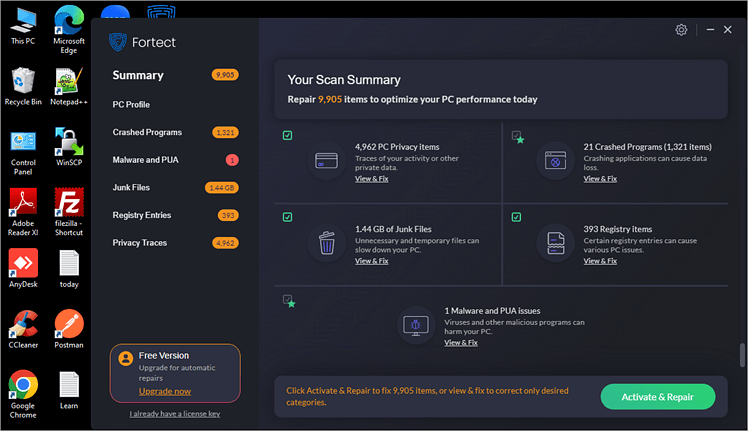
Task: Click the '393 Registry items' heading
Action: coord(618,229)
